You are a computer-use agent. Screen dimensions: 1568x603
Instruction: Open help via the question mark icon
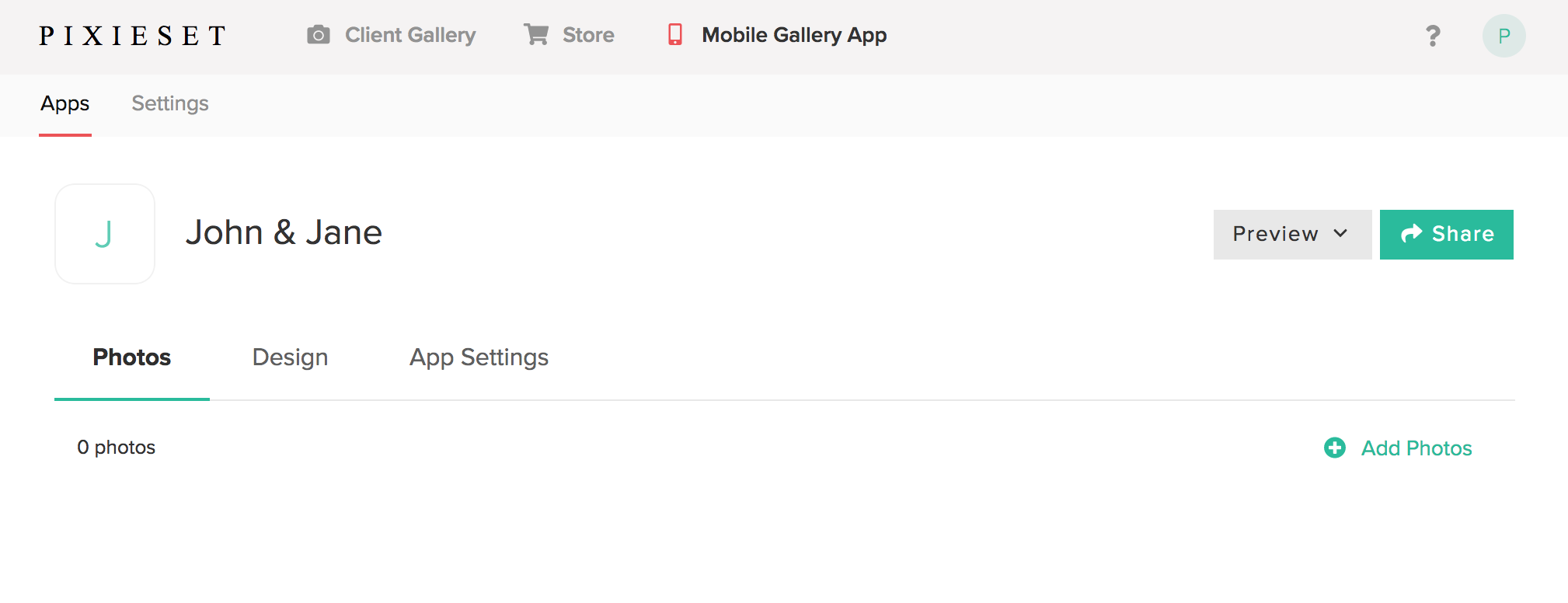(1433, 36)
